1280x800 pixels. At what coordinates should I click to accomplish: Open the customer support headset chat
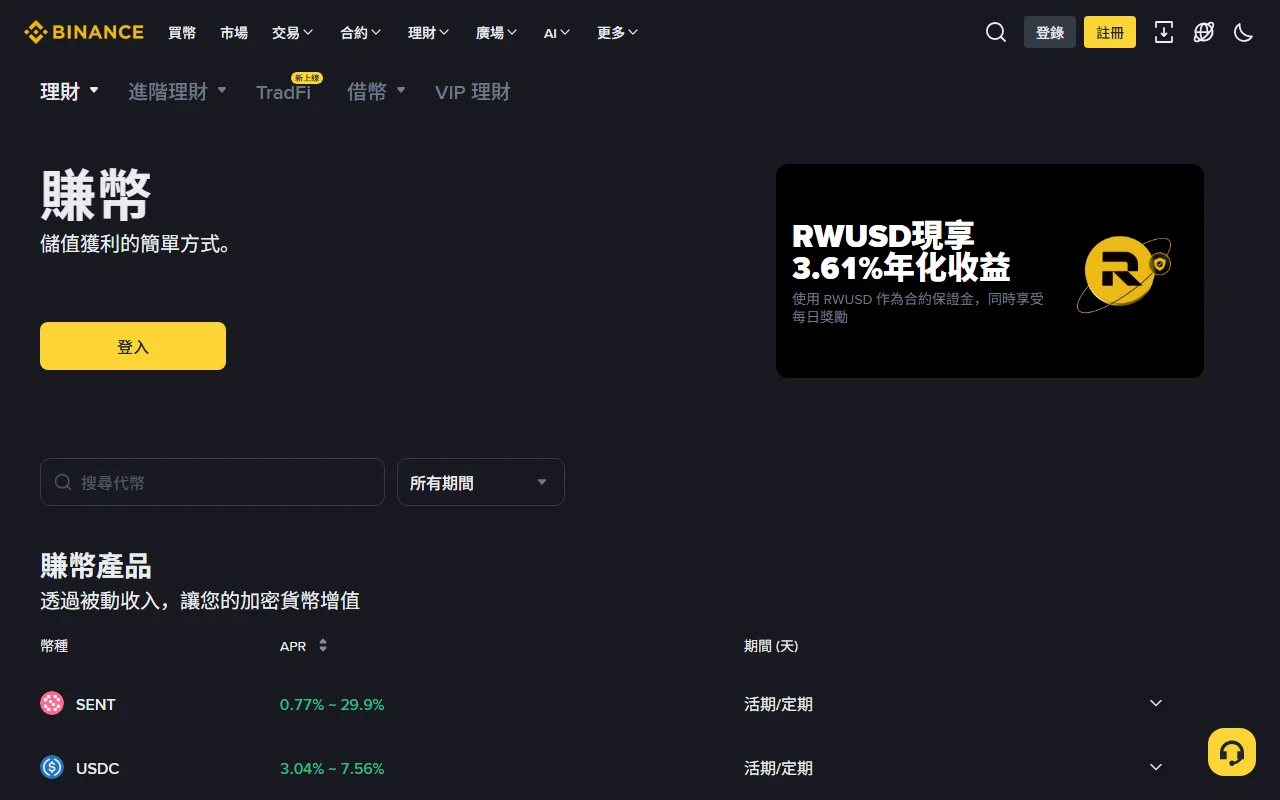coord(1232,752)
